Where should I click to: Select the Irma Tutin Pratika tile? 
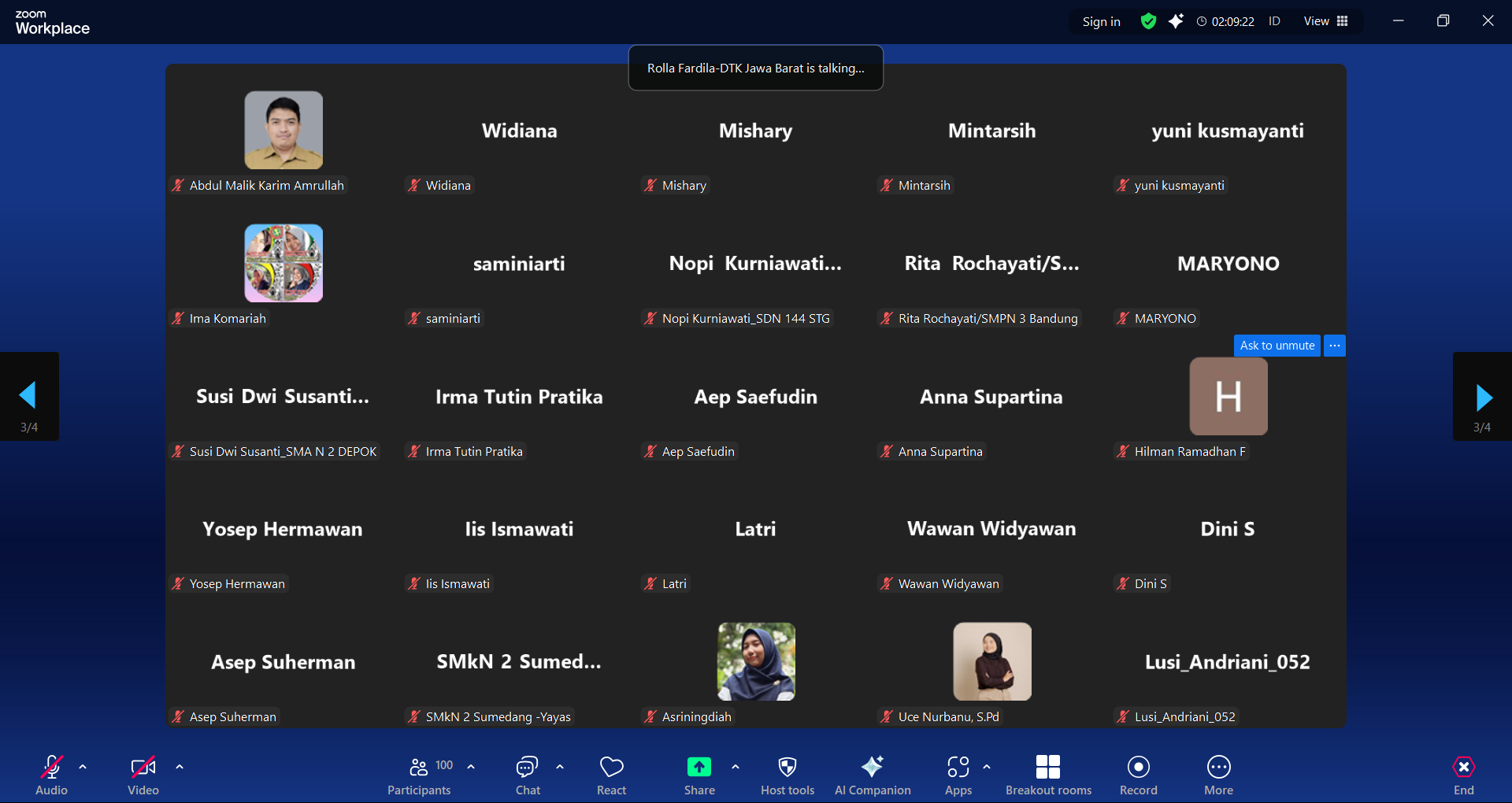point(520,397)
